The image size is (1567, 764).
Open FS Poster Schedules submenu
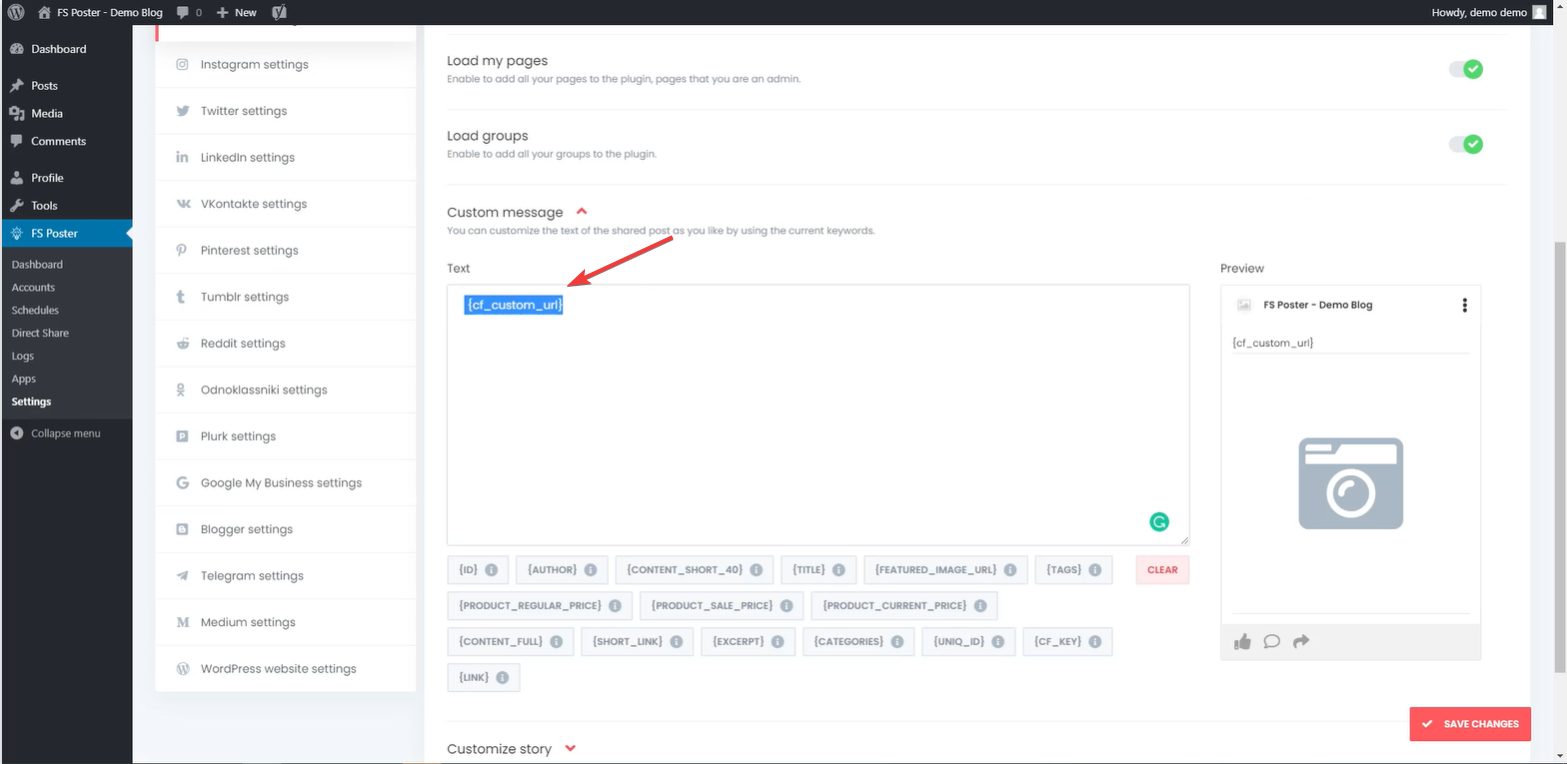pyautogui.click(x=35, y=310)
